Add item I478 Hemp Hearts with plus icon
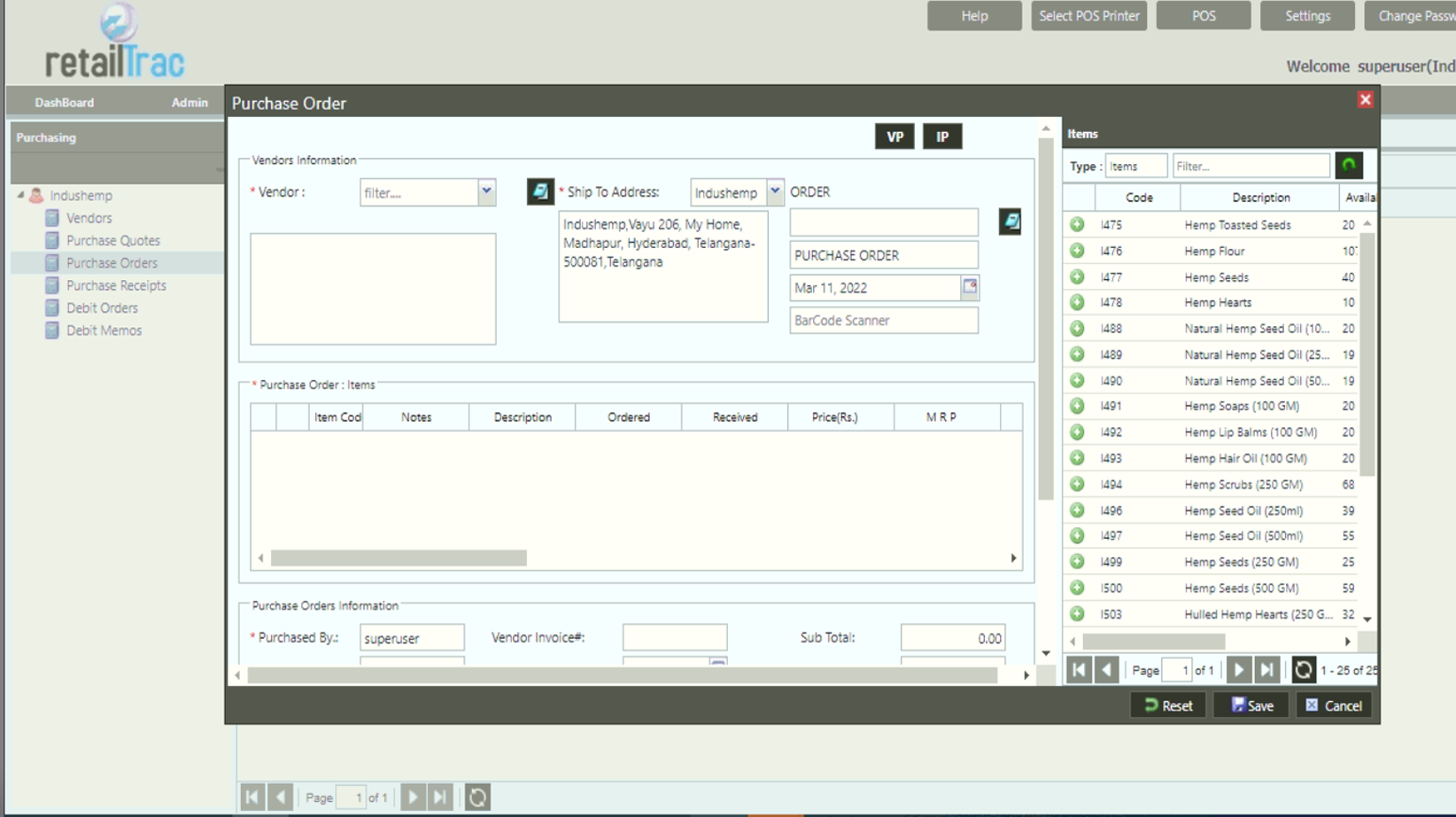Screen dimensions: 1456x817 [1077, 302]
